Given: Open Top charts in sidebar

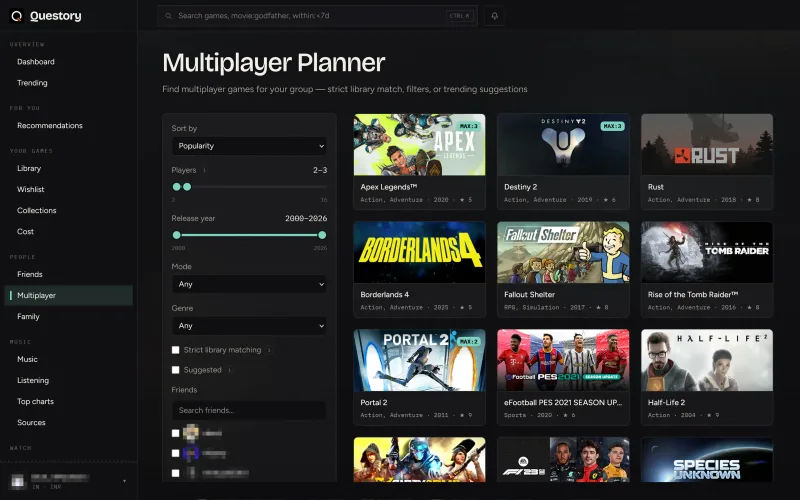Looking at the screenshot, I should [35, 402].
